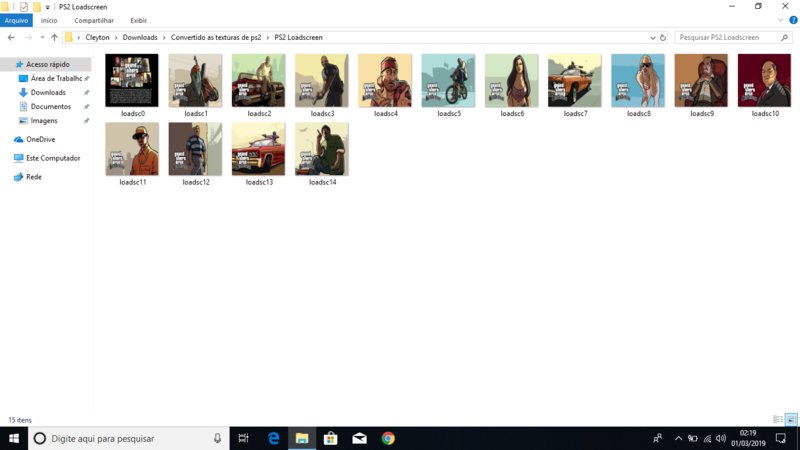Switch to the Início ribbon tab

pos(49,20)
